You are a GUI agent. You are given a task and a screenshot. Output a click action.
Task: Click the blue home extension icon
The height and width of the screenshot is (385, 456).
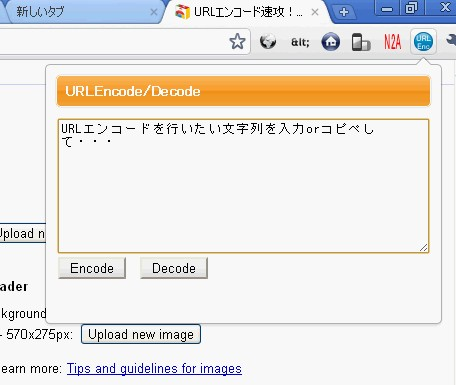point(331,42)
